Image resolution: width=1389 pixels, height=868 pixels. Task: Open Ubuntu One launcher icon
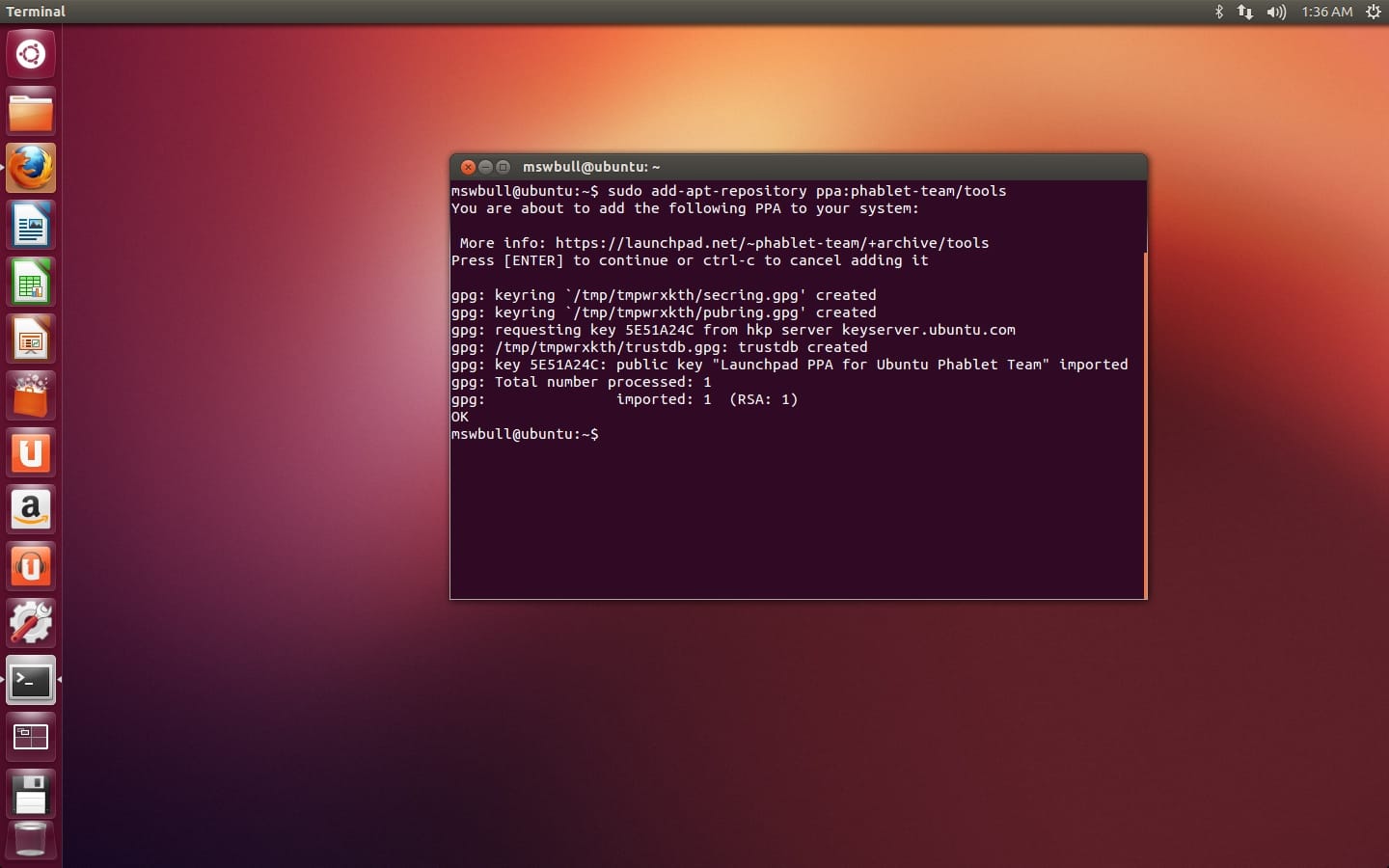[31, 453]
